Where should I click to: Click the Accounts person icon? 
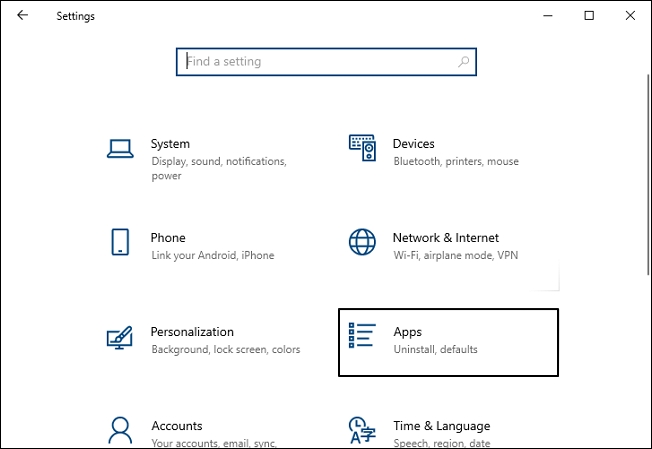[120, 430]
